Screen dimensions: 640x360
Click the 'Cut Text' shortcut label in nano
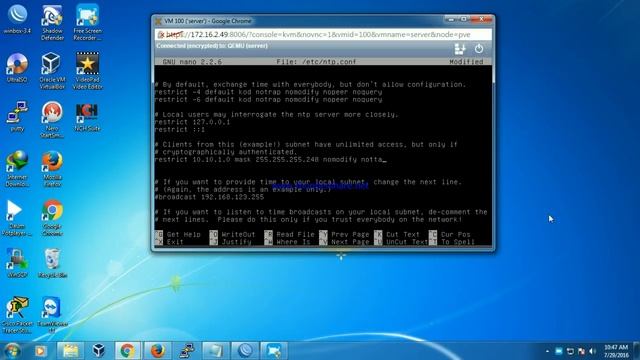403,235
